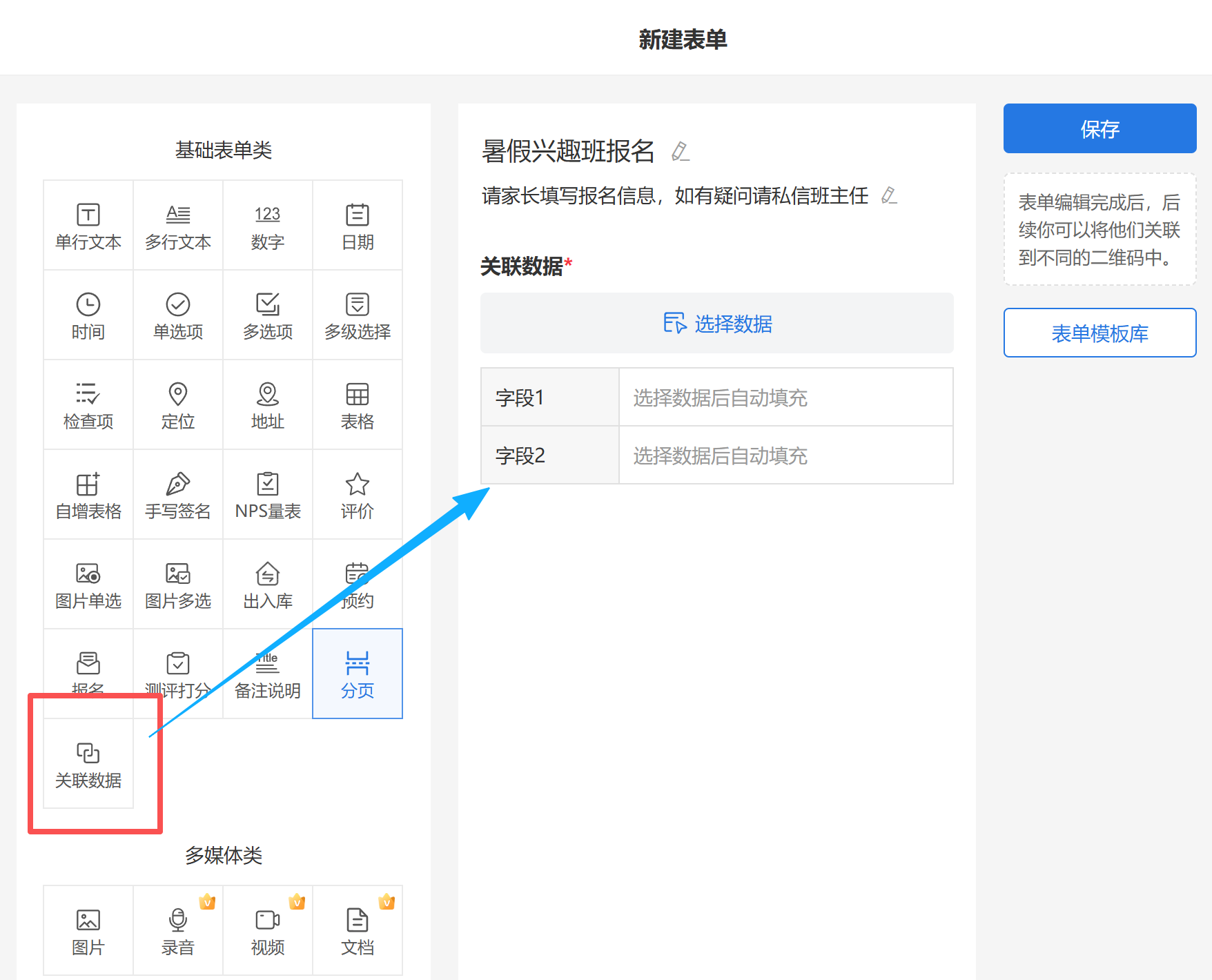Click the 字段1 auto-fill placeholder cell
Image resolution: width=1212 pixels, height=980 pixels.
786,398
